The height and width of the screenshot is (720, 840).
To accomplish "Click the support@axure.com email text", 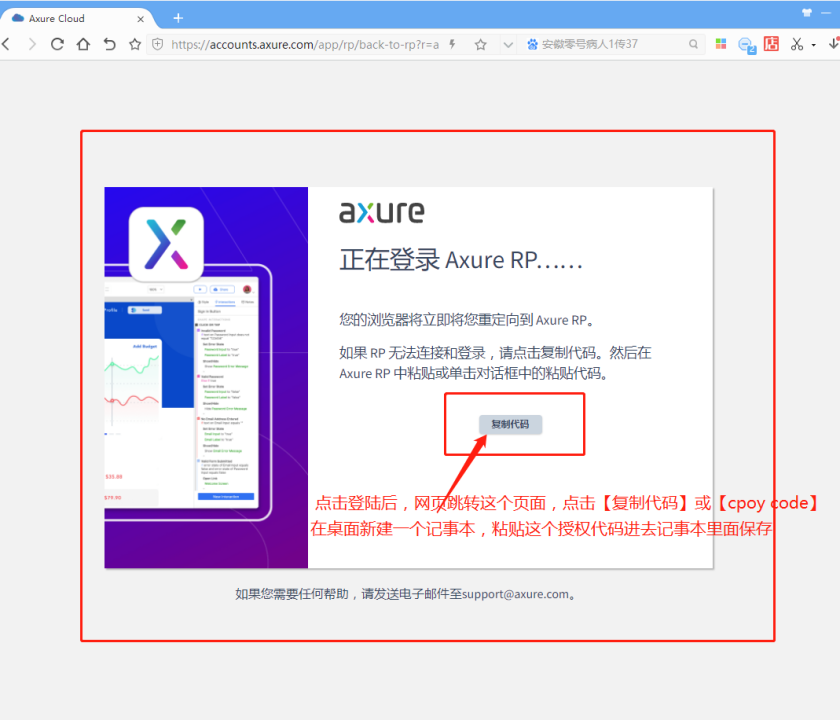I will tap(515, 594).
